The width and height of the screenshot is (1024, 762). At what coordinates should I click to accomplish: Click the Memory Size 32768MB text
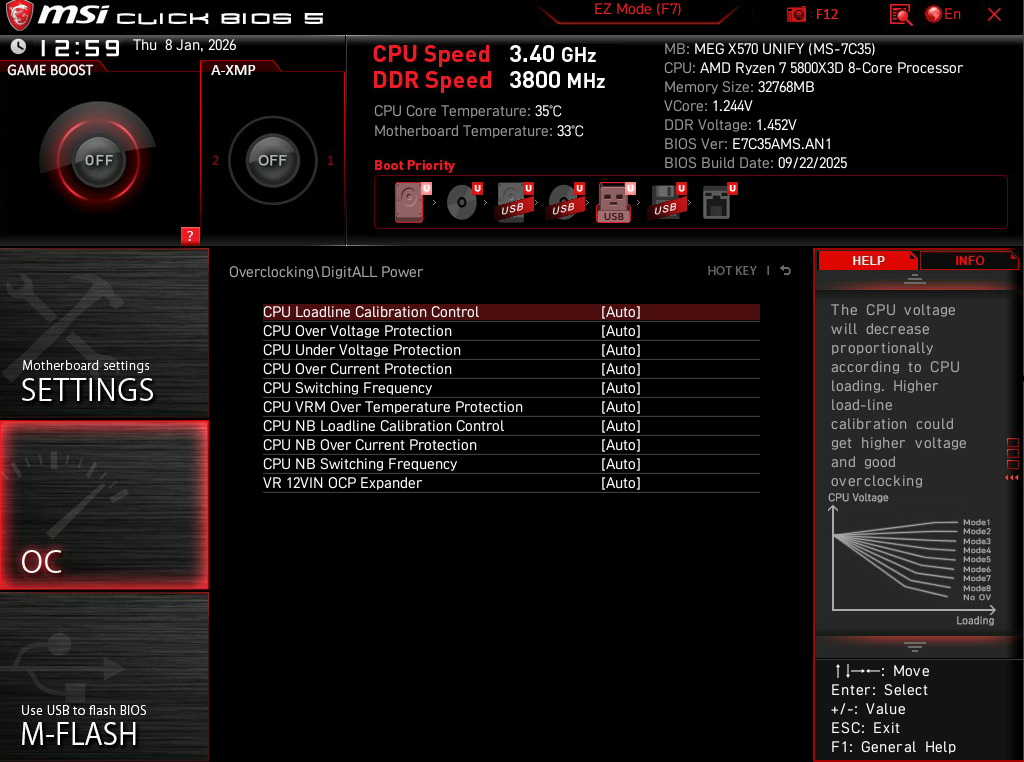click(x=739, y=87)
